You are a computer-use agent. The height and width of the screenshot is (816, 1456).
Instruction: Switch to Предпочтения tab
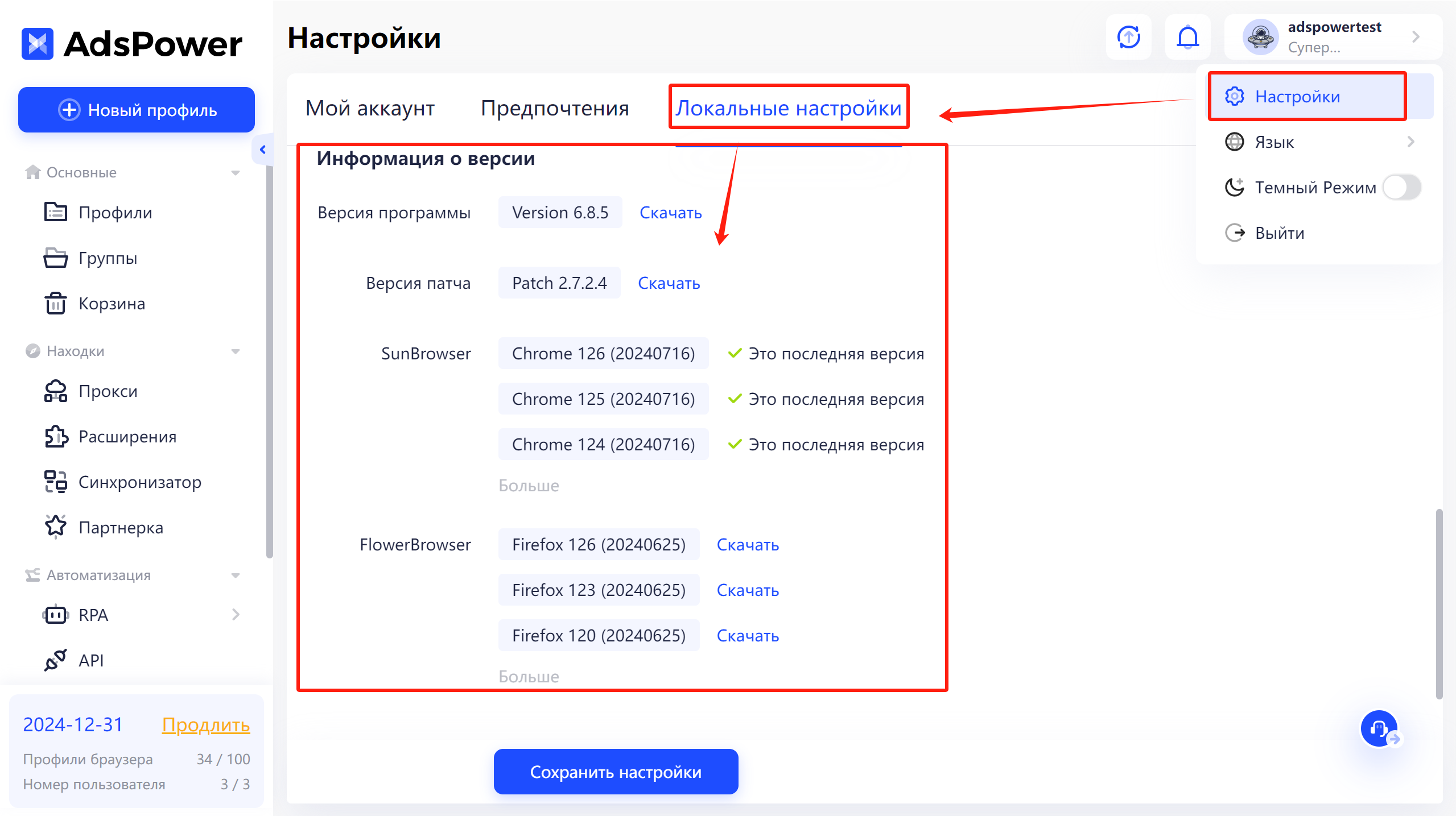(x=555, y=108)
